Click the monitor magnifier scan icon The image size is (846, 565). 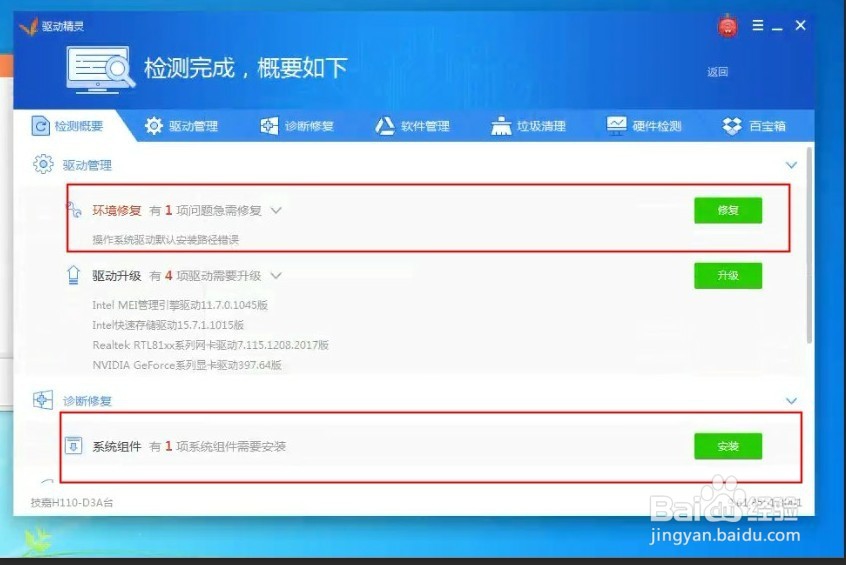[100, 69]
